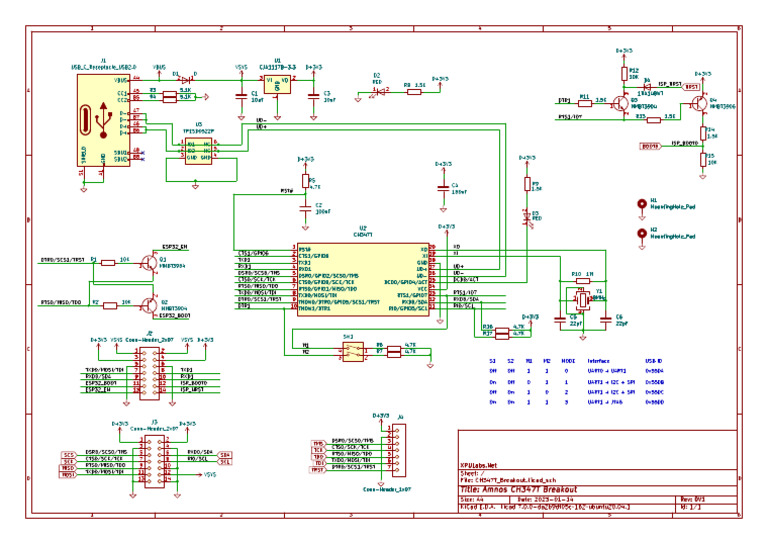The image size is (768, 543).
Task: Click the ESP32_BOOT net label at Q2
Action: point(175,316)
